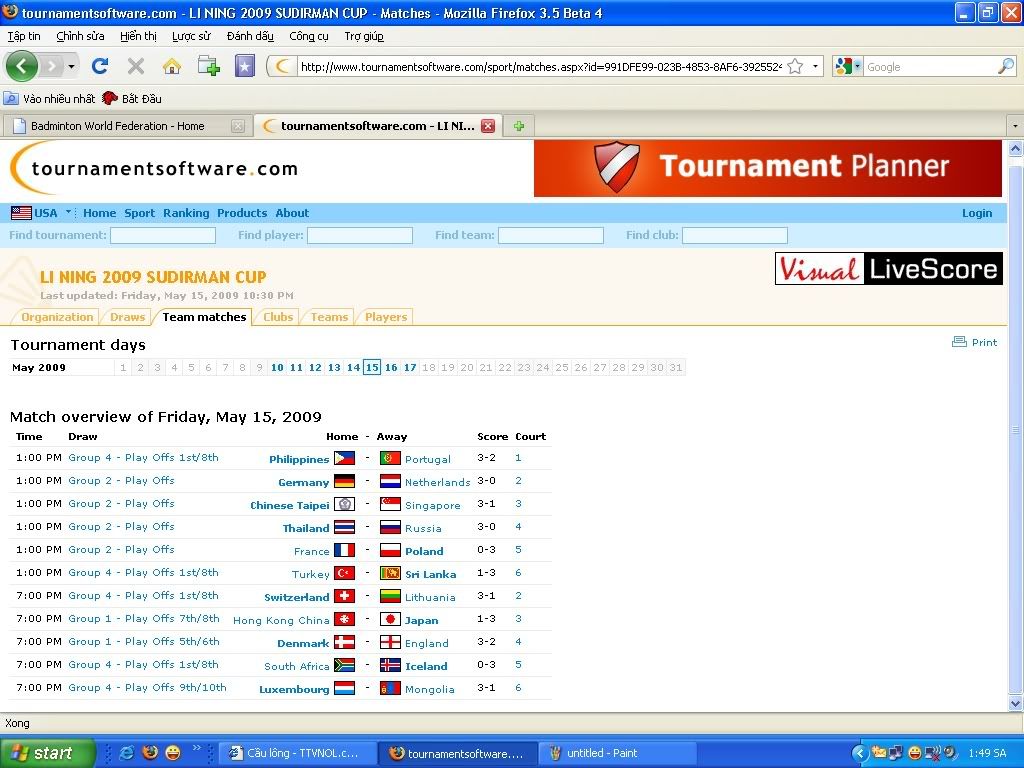Open the search engine selector dropdown

tap(857, 66)
